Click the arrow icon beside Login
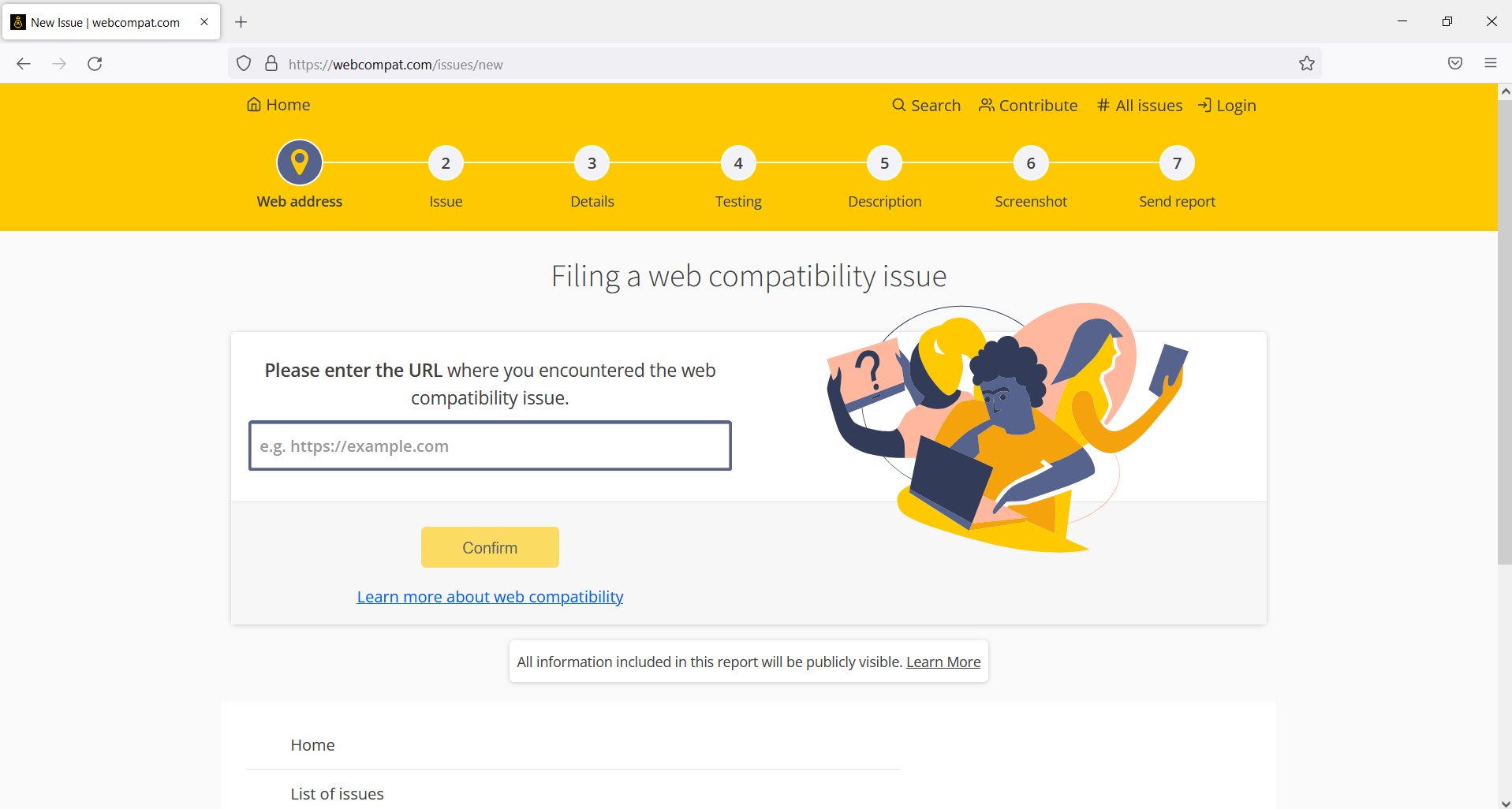1512x809 pixels. pos(1204,105)
